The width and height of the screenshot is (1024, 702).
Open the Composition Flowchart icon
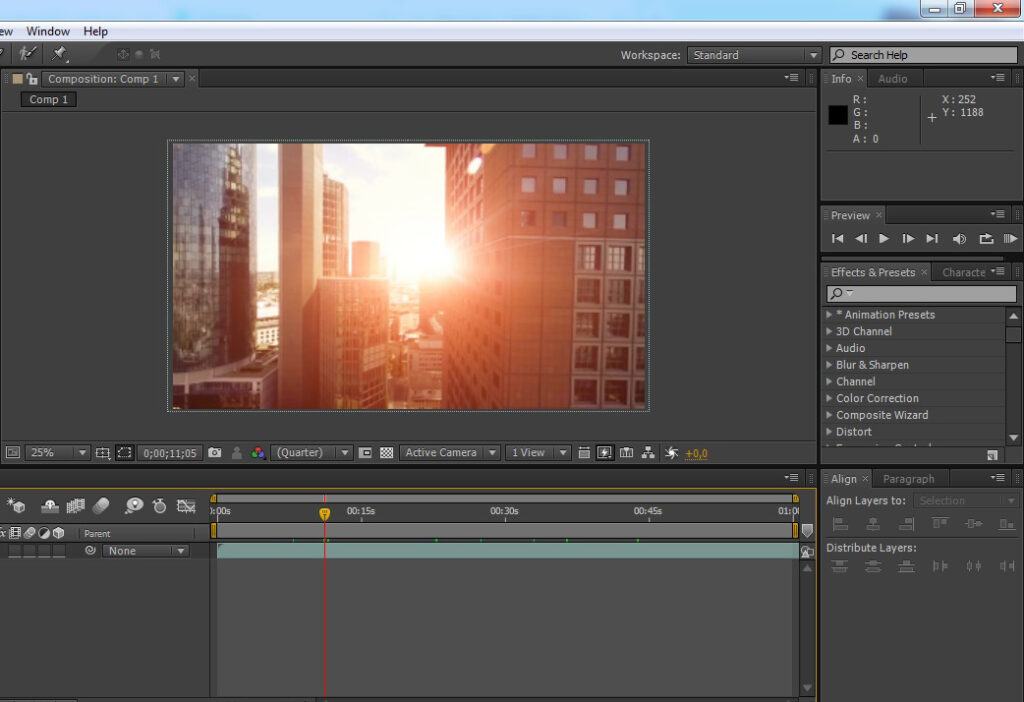[x=649, y=453]
